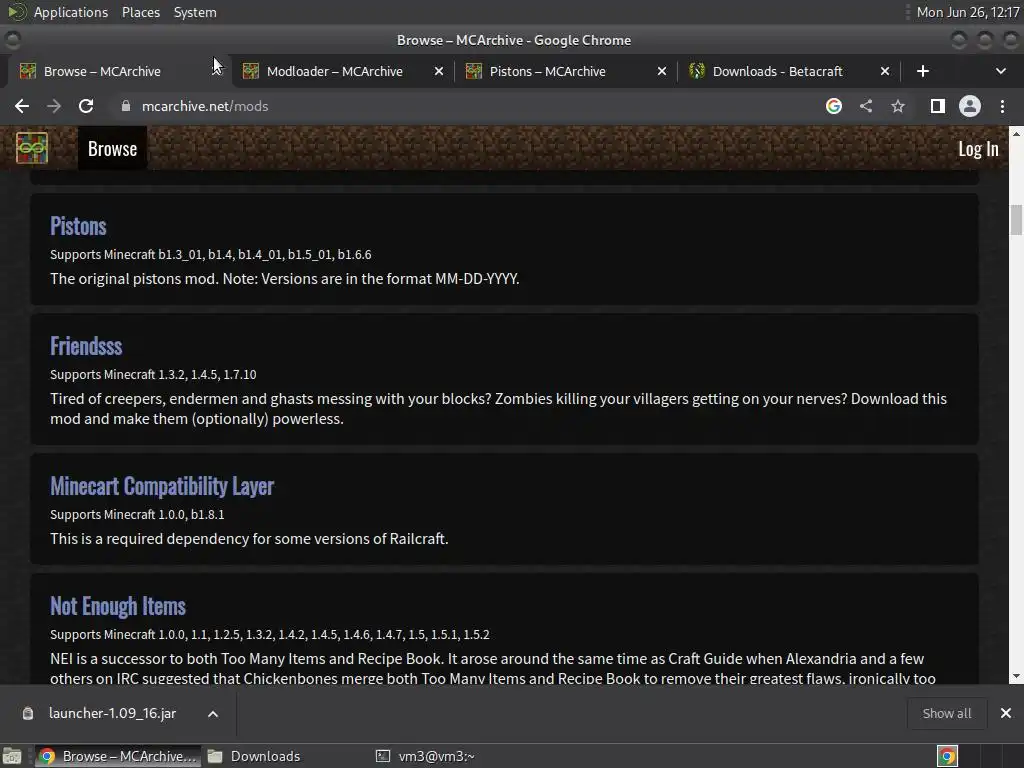The image size is (1024, 768).
Task: Reload the mcarchive.net page
Action: point(86,106)
